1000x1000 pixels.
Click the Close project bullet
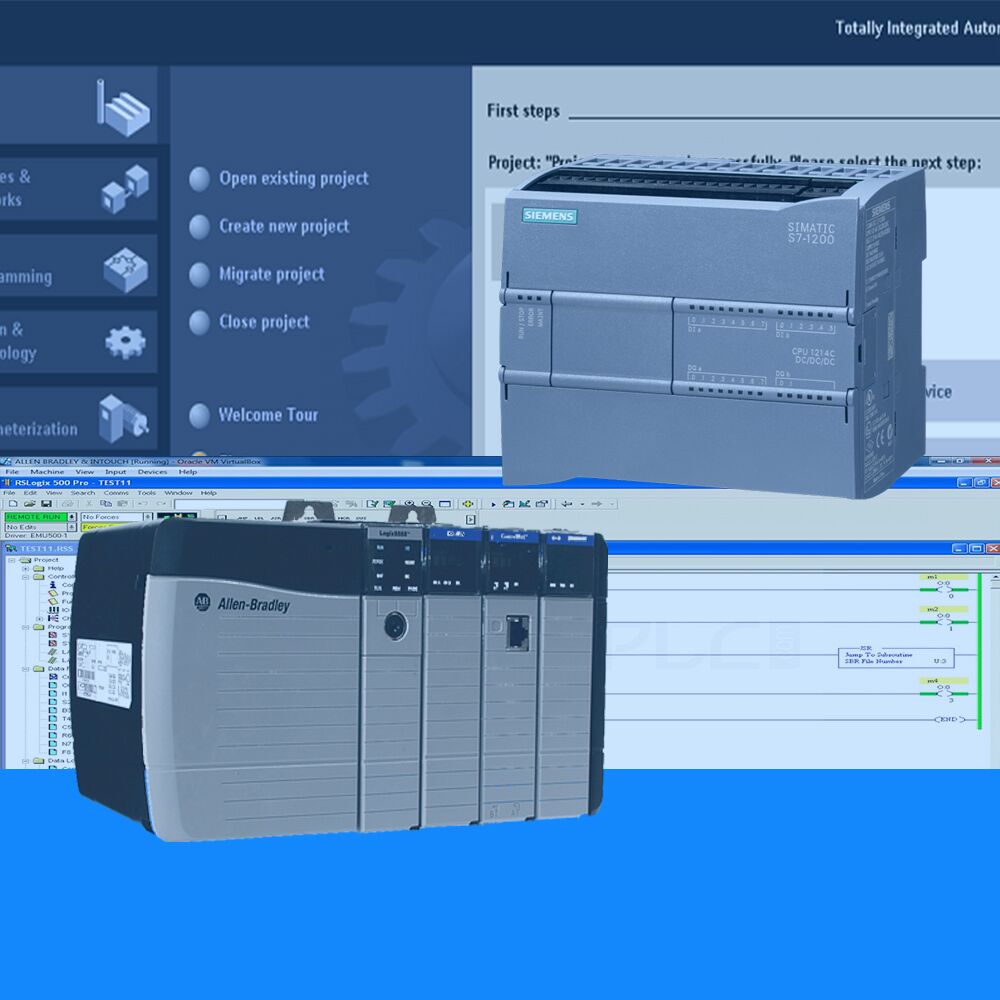pyautogui.click(x=200, y=323)
